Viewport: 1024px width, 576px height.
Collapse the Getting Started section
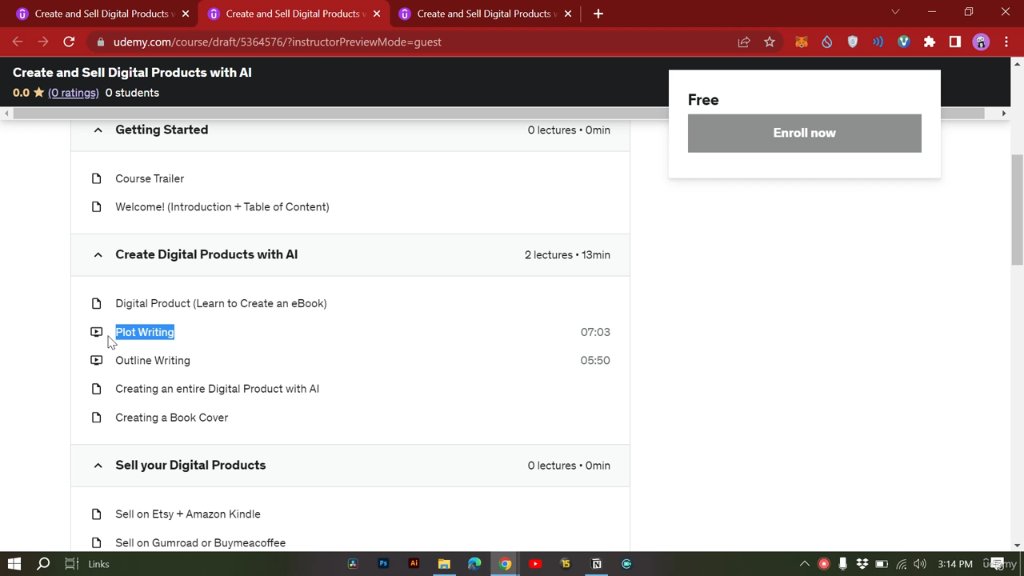point(98,130)
